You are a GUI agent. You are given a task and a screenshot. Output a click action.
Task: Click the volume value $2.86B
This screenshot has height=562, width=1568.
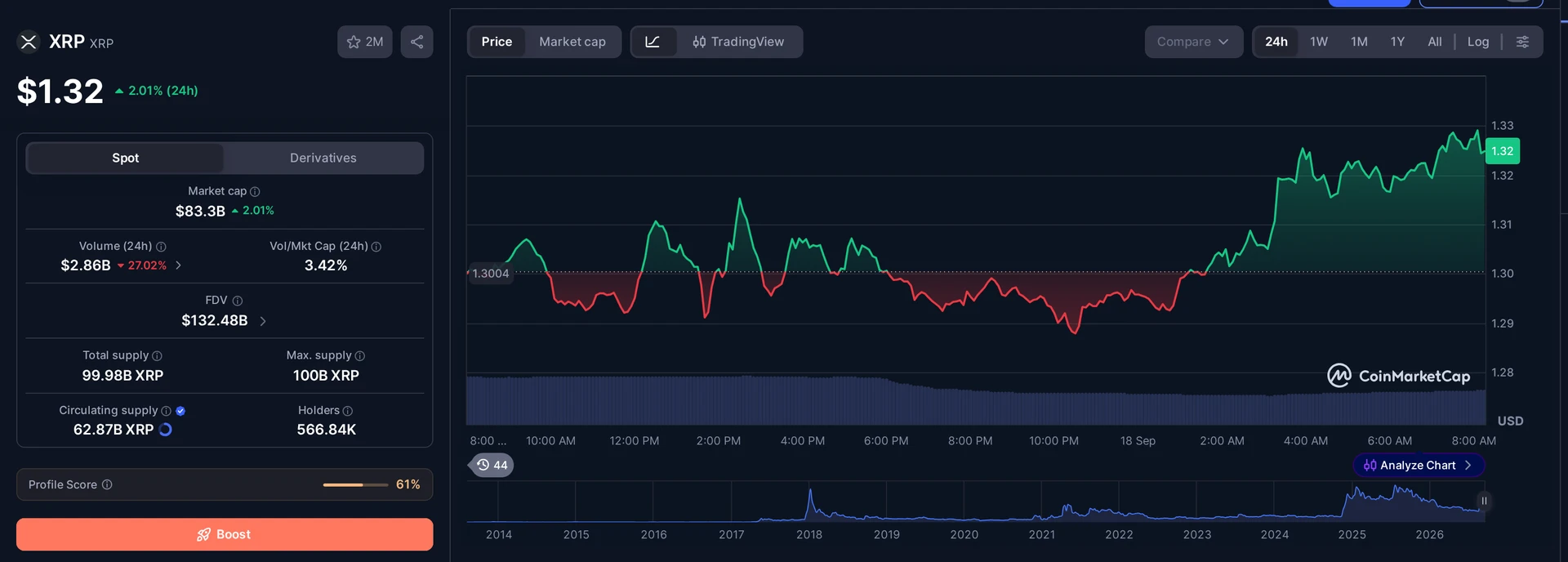[x=86, y=265]
